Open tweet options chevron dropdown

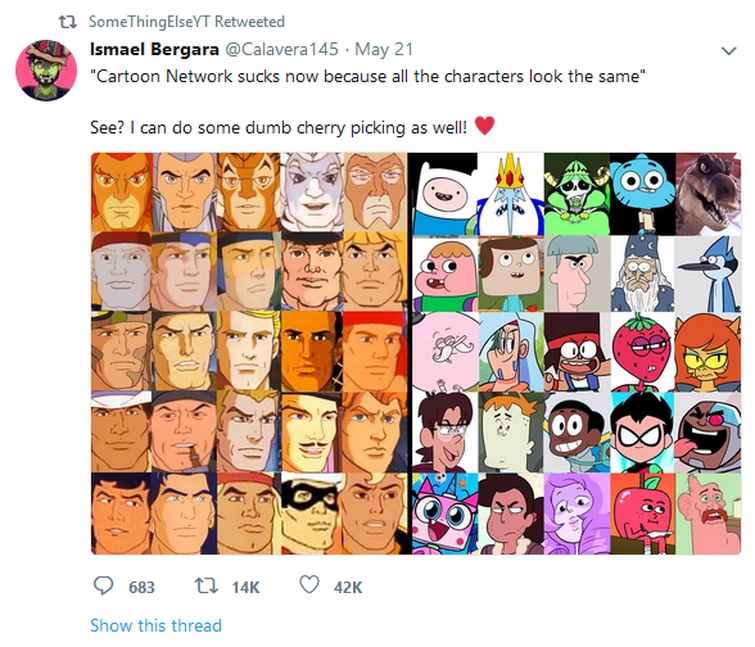[727, 50]
